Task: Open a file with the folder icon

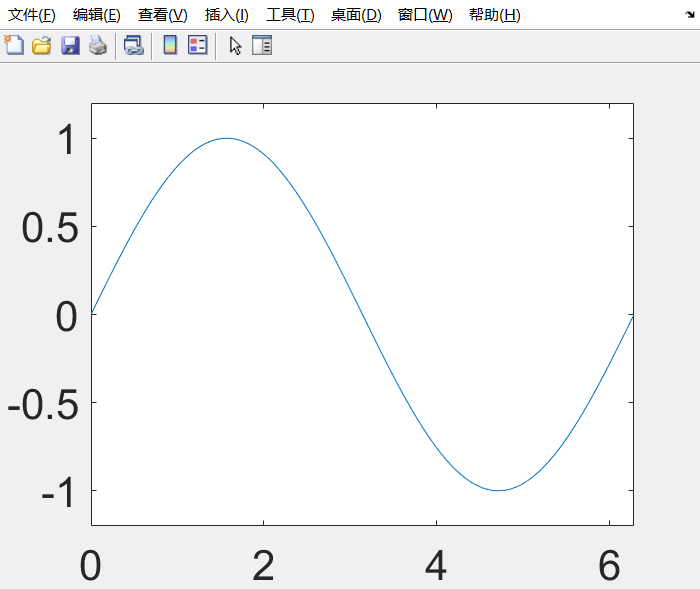Action: click(x=42, y=46)
